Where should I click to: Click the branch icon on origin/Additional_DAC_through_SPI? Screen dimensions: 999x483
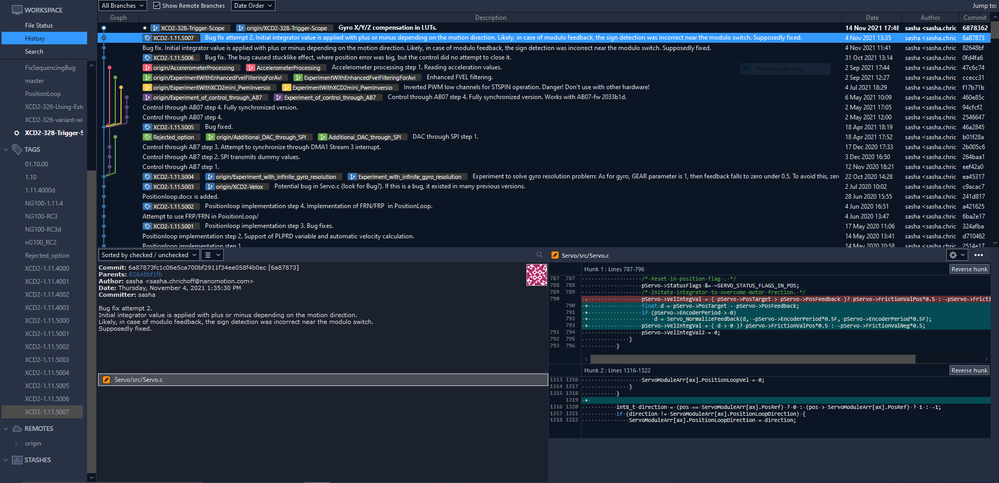point(210,137)
